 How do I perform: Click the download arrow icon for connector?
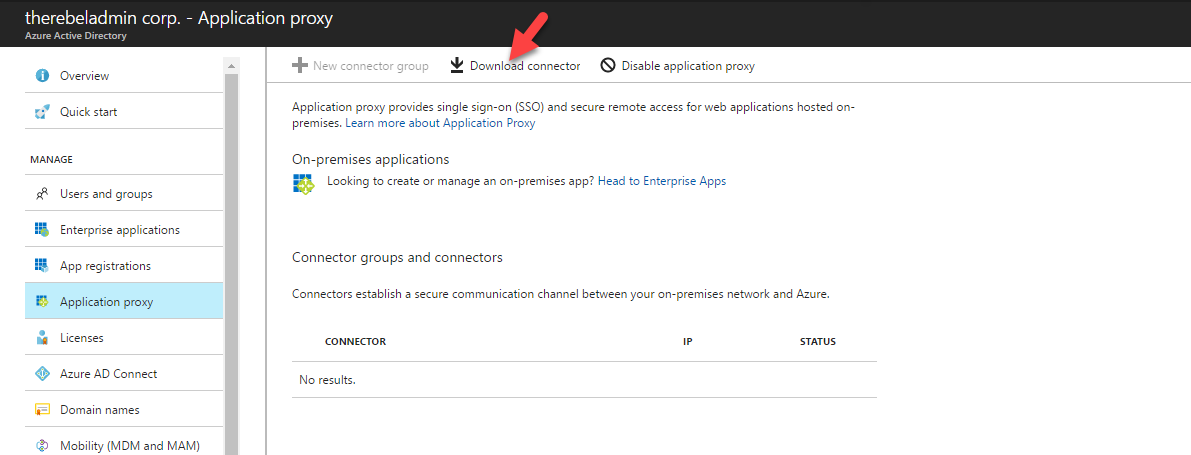(x=456, y=66)
